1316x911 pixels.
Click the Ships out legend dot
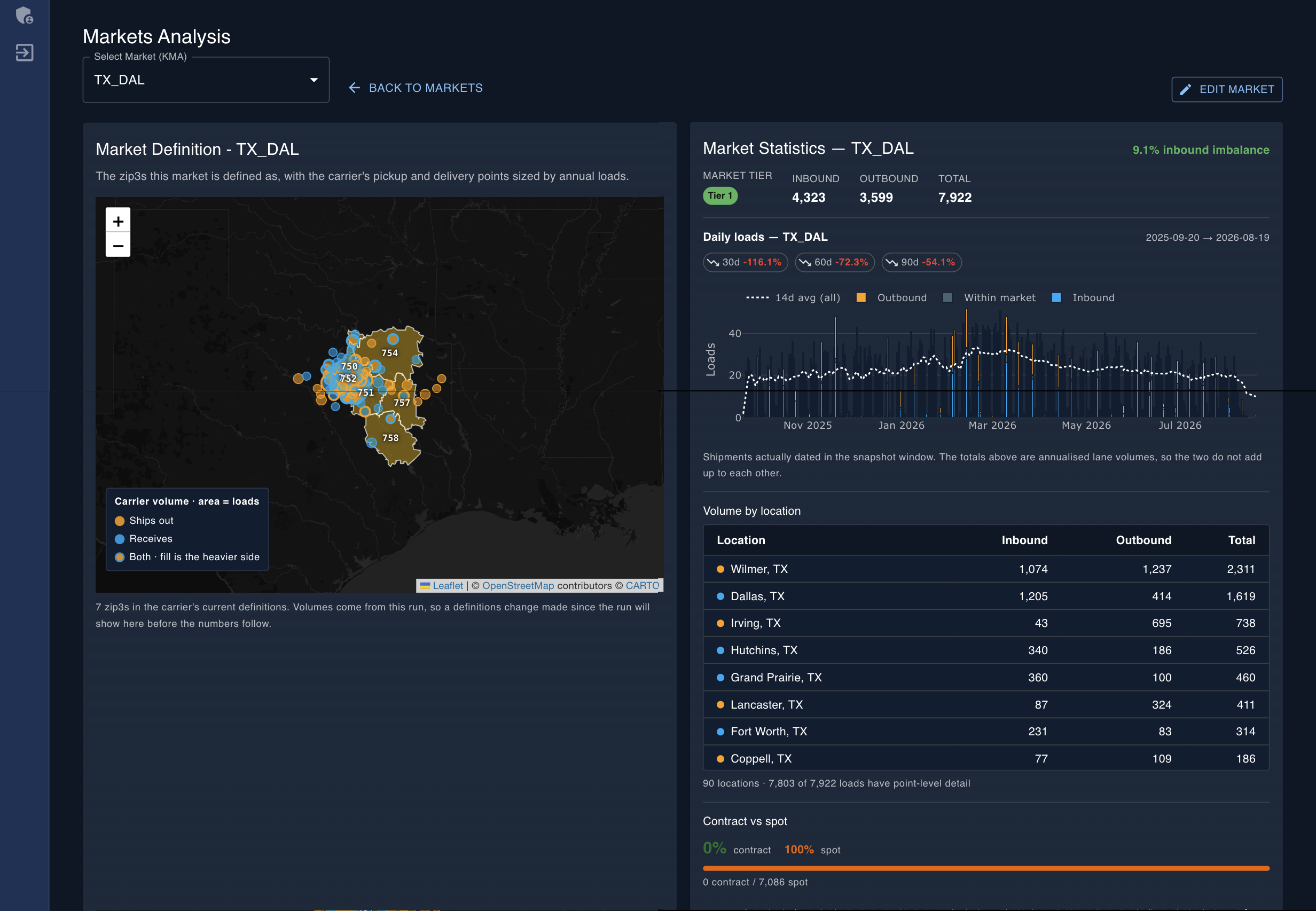pos(120,521)
